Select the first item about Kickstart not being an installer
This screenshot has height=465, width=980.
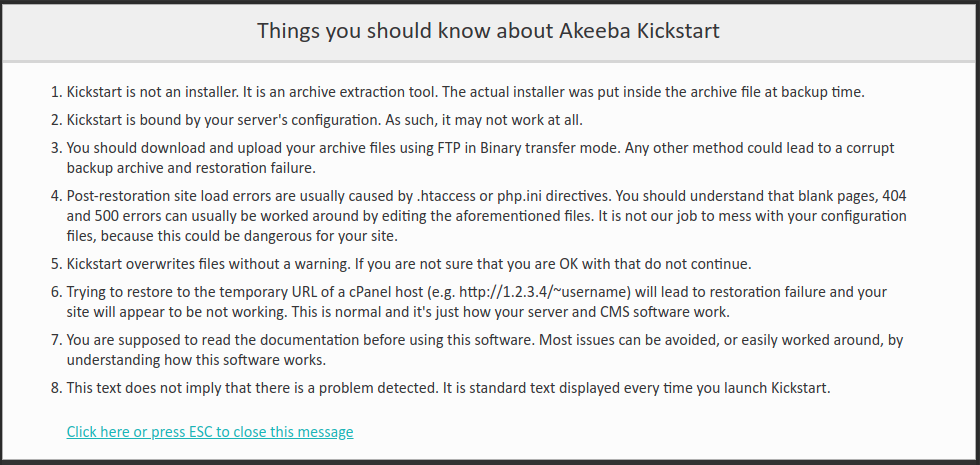pyautogui.click(x=466, y=92)
